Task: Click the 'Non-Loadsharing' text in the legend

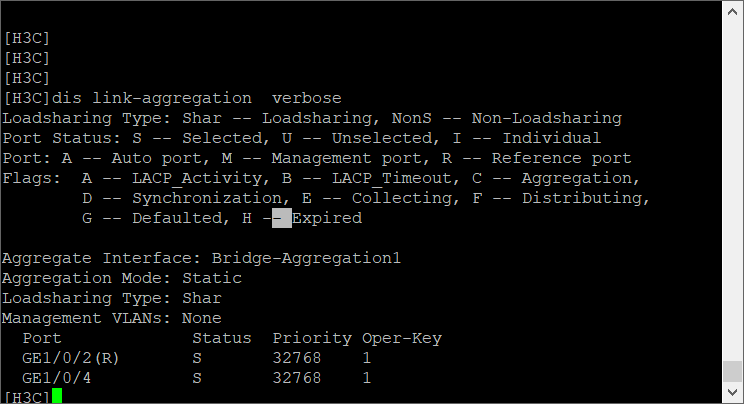Action: pyautogui.click(x=546, y=118)
